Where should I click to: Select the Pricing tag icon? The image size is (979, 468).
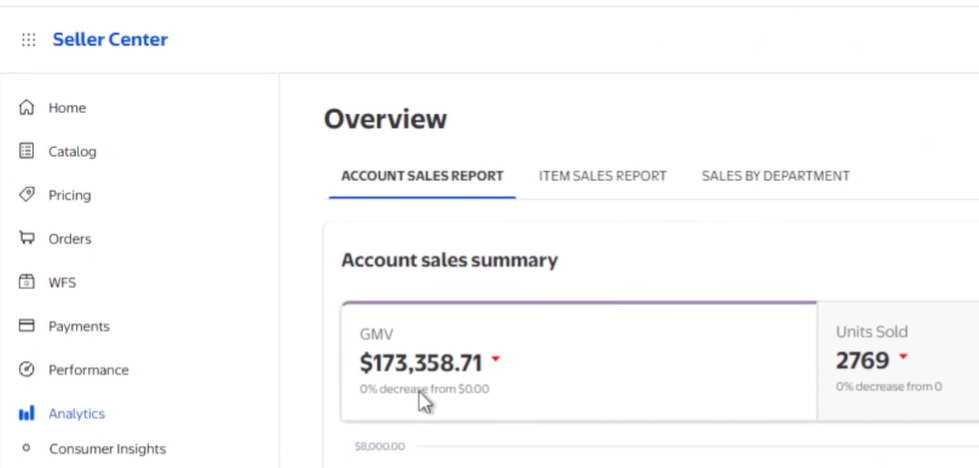(x=28, y=195)
